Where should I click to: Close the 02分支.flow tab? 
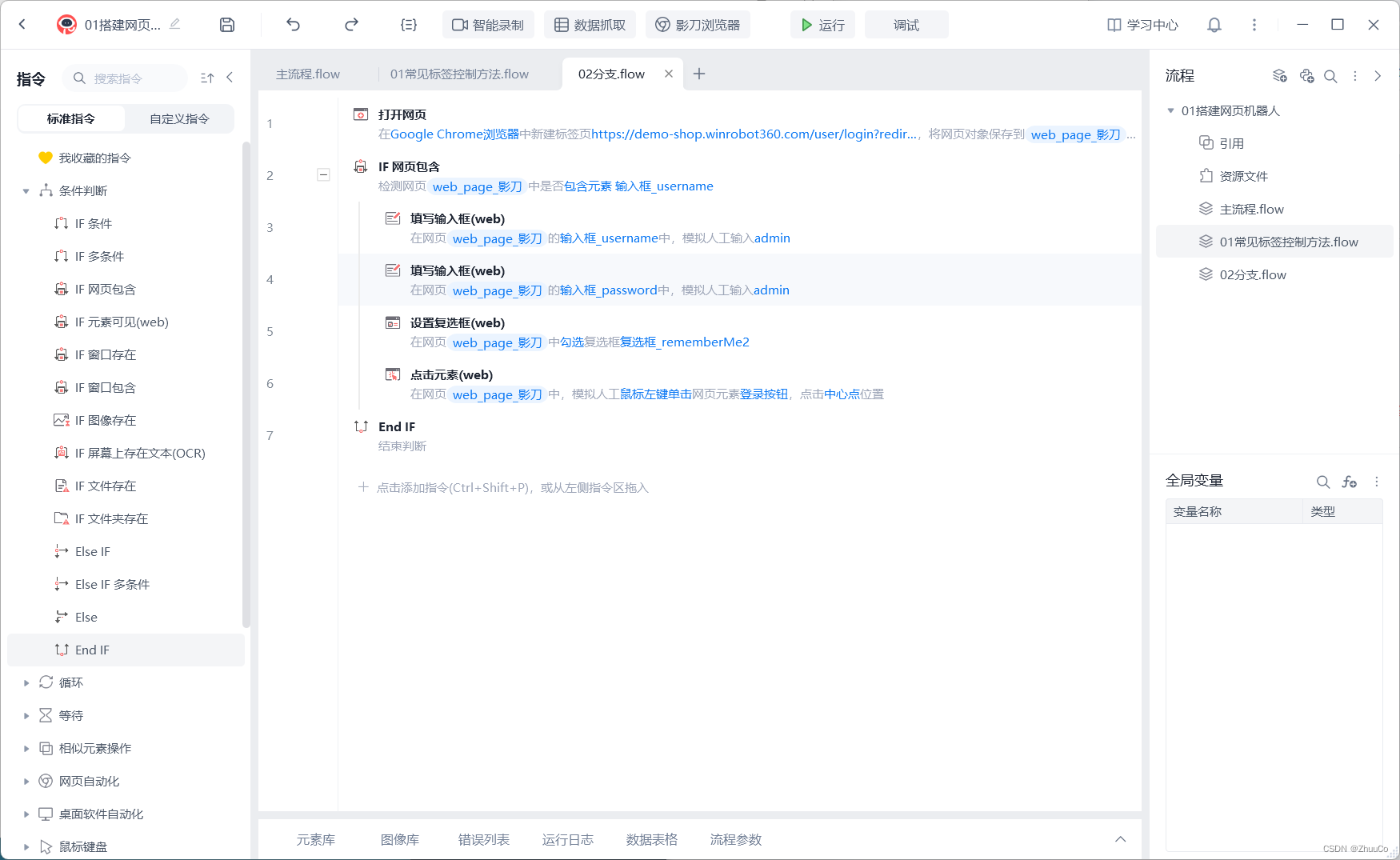pyautogui.click(x=669, y=74)
